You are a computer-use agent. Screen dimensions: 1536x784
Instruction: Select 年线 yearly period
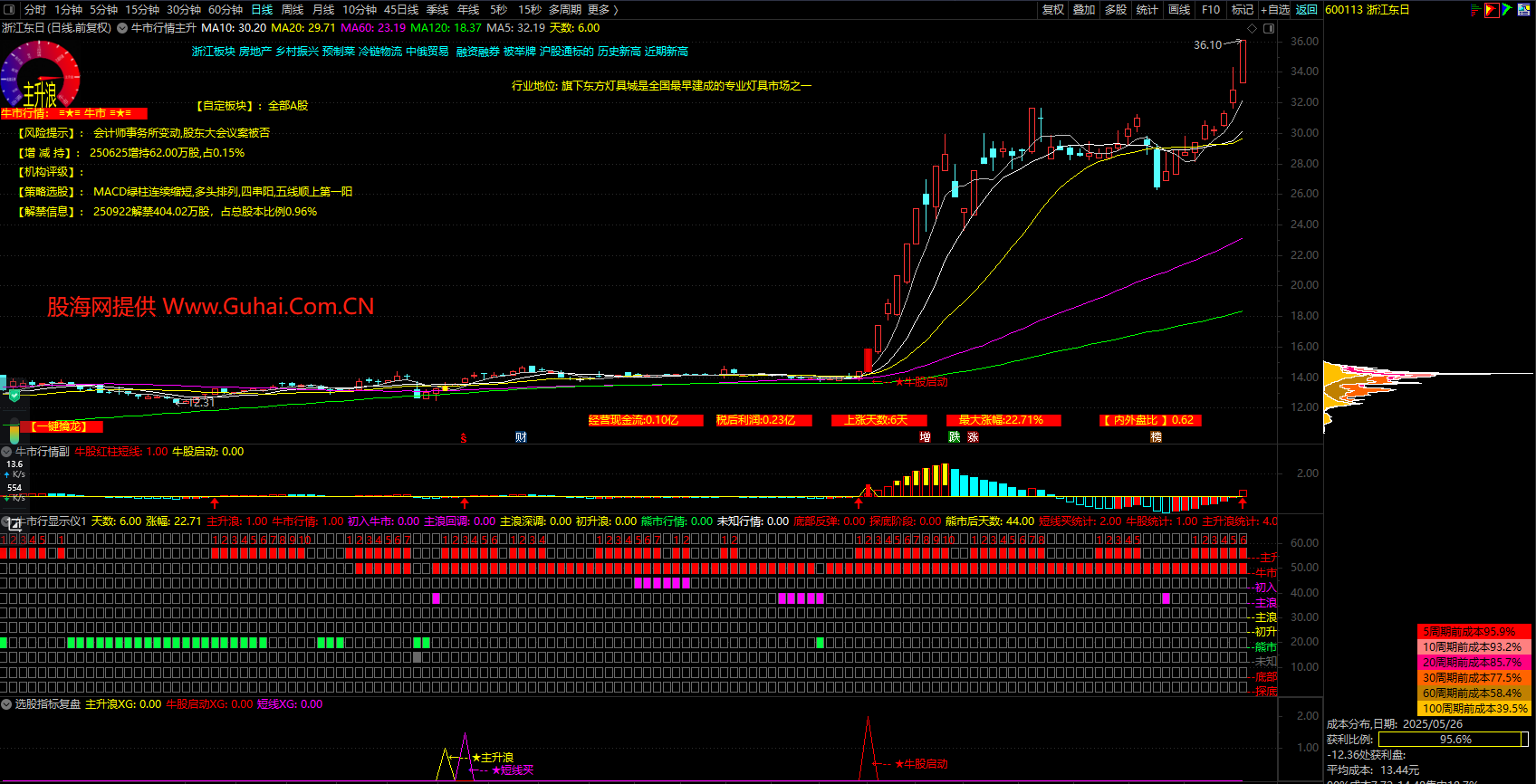(x=468, y=9)
